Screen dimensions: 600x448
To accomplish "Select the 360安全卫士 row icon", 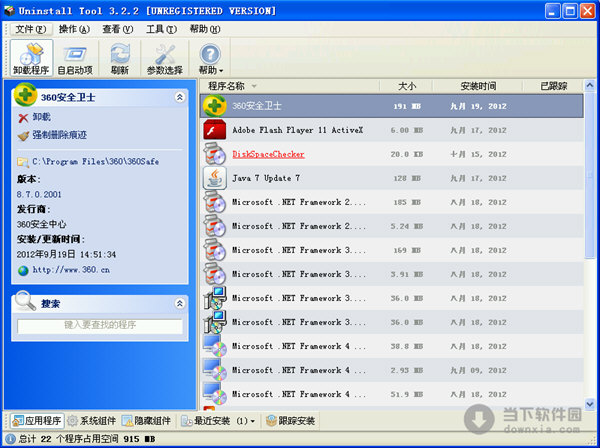I will [x=215, y=106].
